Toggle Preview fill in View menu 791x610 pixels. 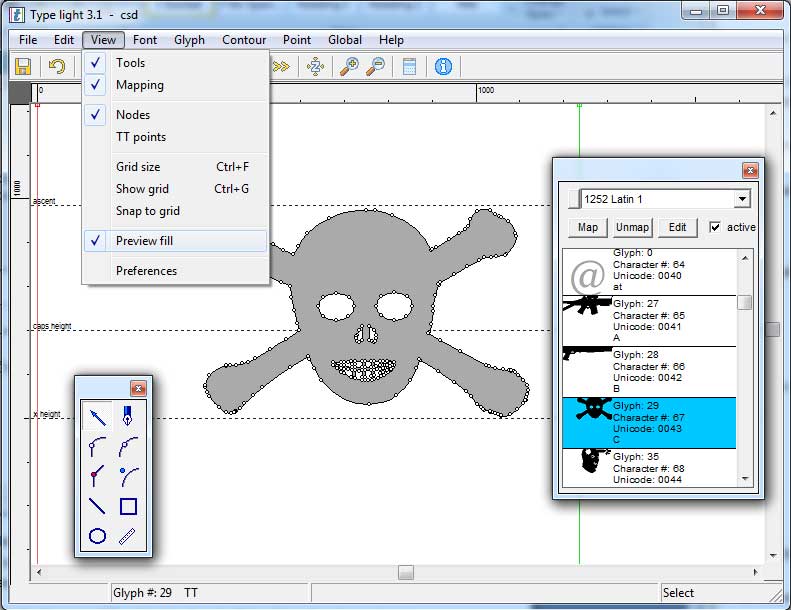144,241
